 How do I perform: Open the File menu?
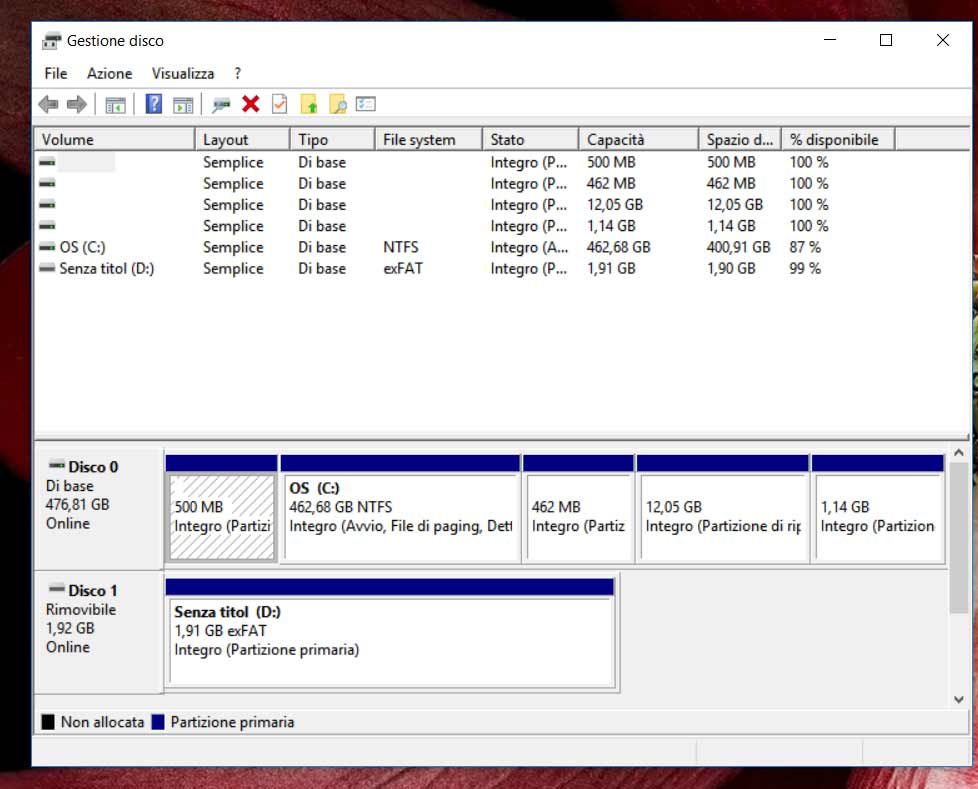point(56,74)
